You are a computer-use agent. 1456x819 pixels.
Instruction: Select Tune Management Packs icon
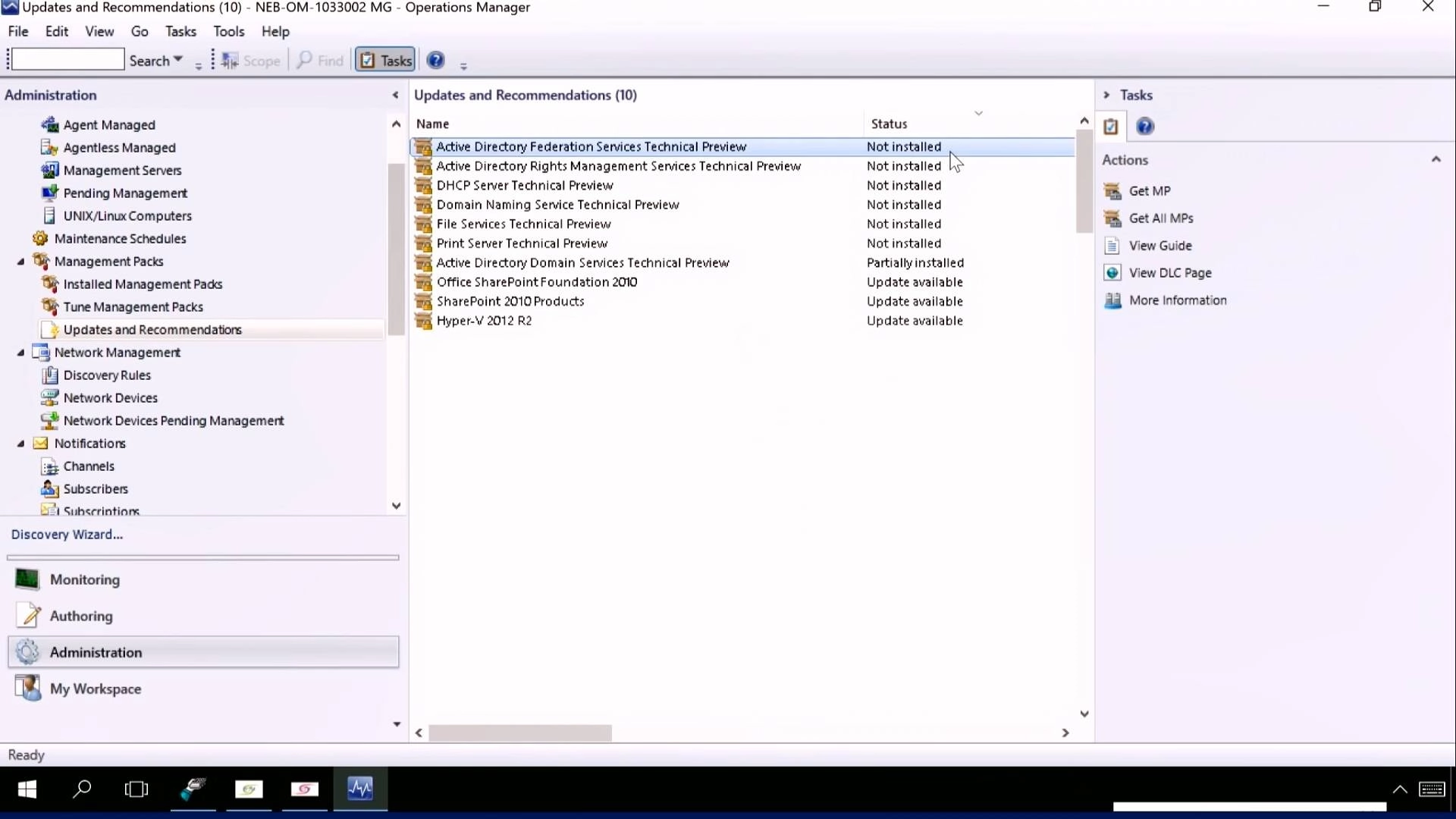point(50,307)
